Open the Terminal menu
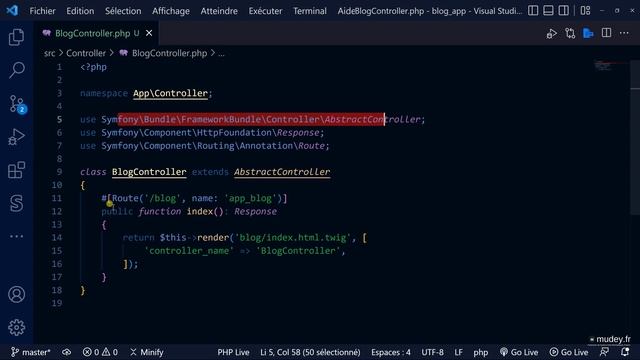The image size is (640, 360). [x=309, y=11]
